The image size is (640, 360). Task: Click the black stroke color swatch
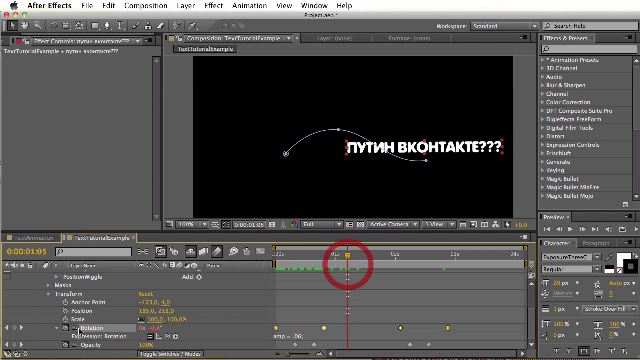click(632, 267)
